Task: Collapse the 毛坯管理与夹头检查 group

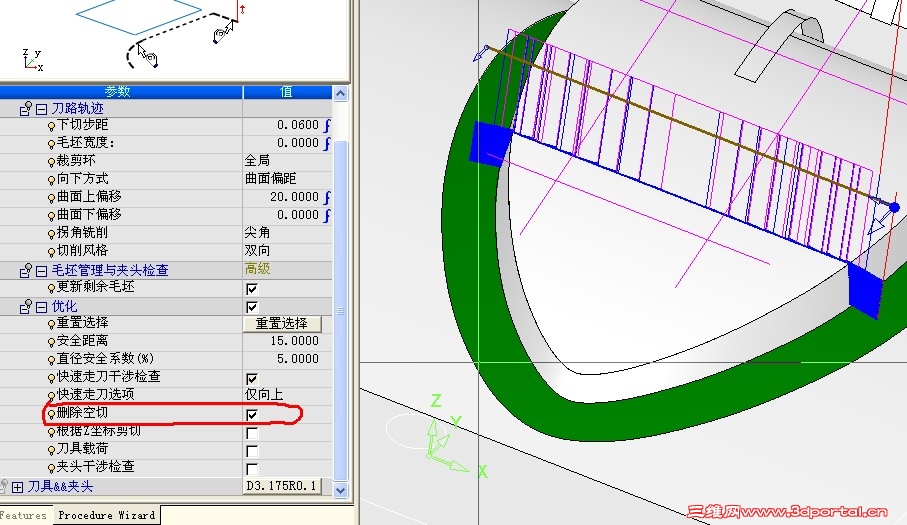Action: pos(41,271)
